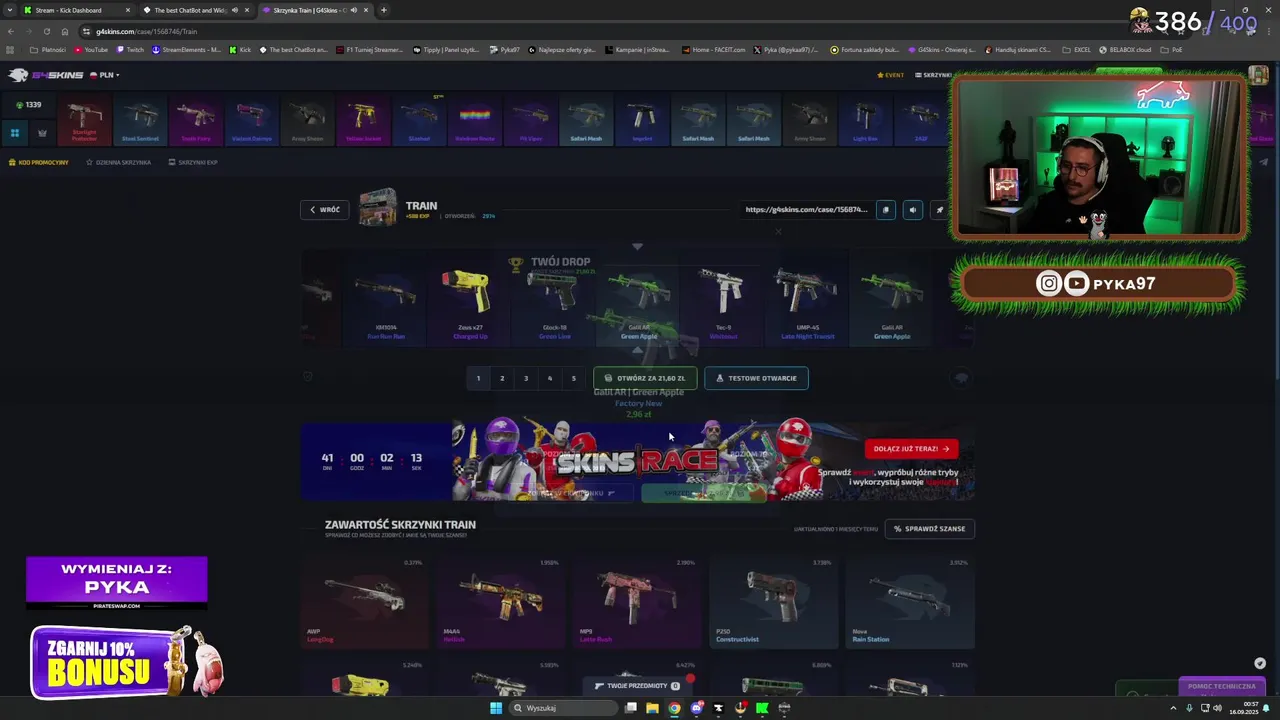
Task: Open Google Chrome taskbar icon
Action: pyautogui.click(x=674, y=708)
